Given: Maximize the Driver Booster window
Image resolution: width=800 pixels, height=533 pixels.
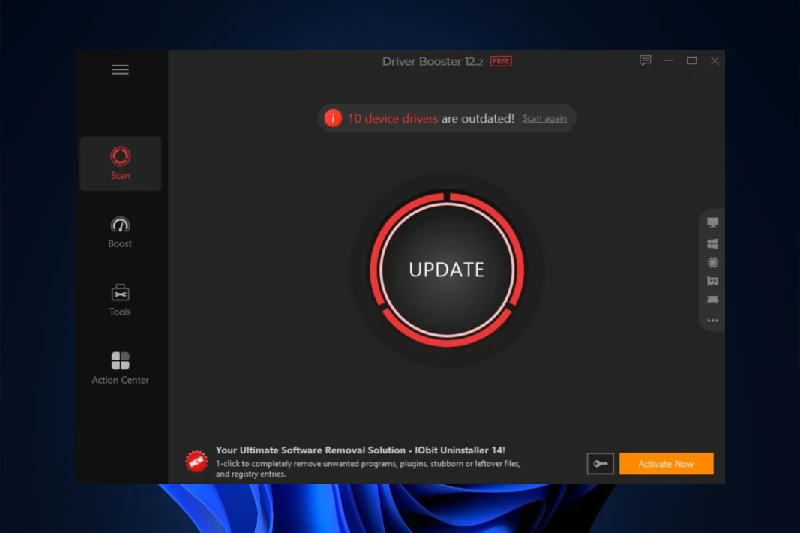Looking at the screenshot, I should click(691, 61).
